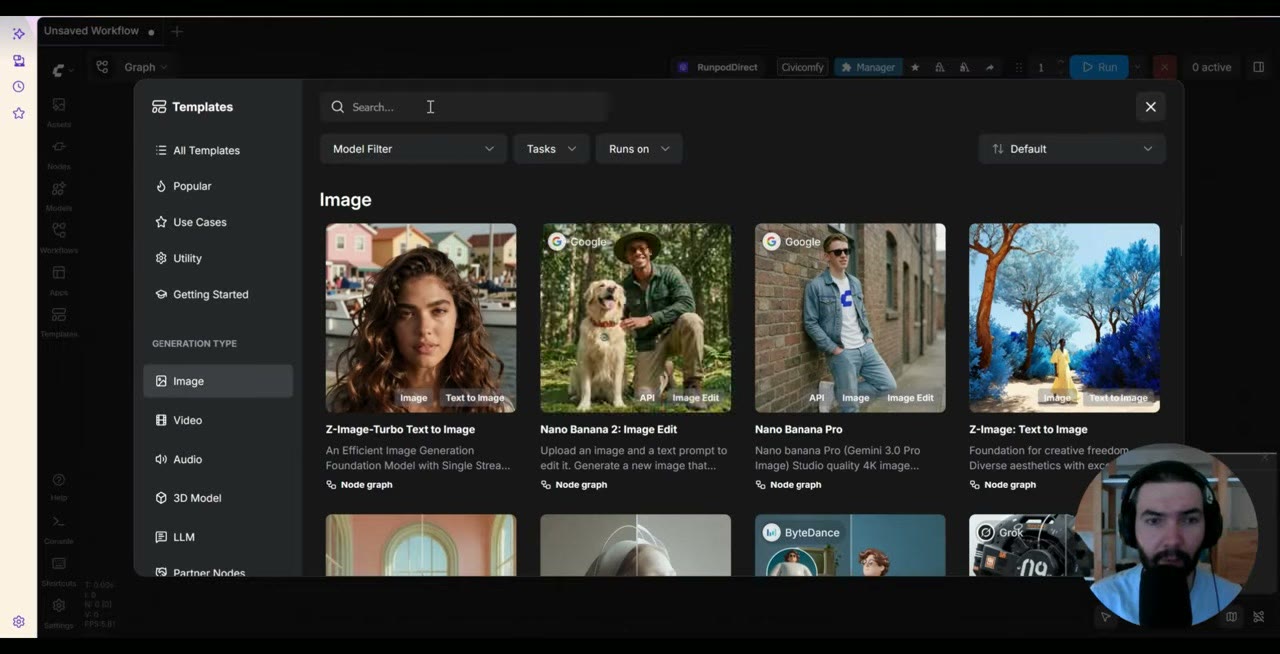Screen dimensions: 1280x654
Task: Click the Civicomfy button
Action: (802, 67)
